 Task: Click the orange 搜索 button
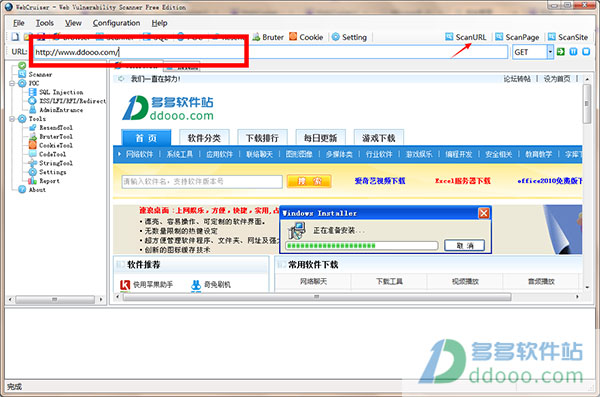(x=309, y=181)
